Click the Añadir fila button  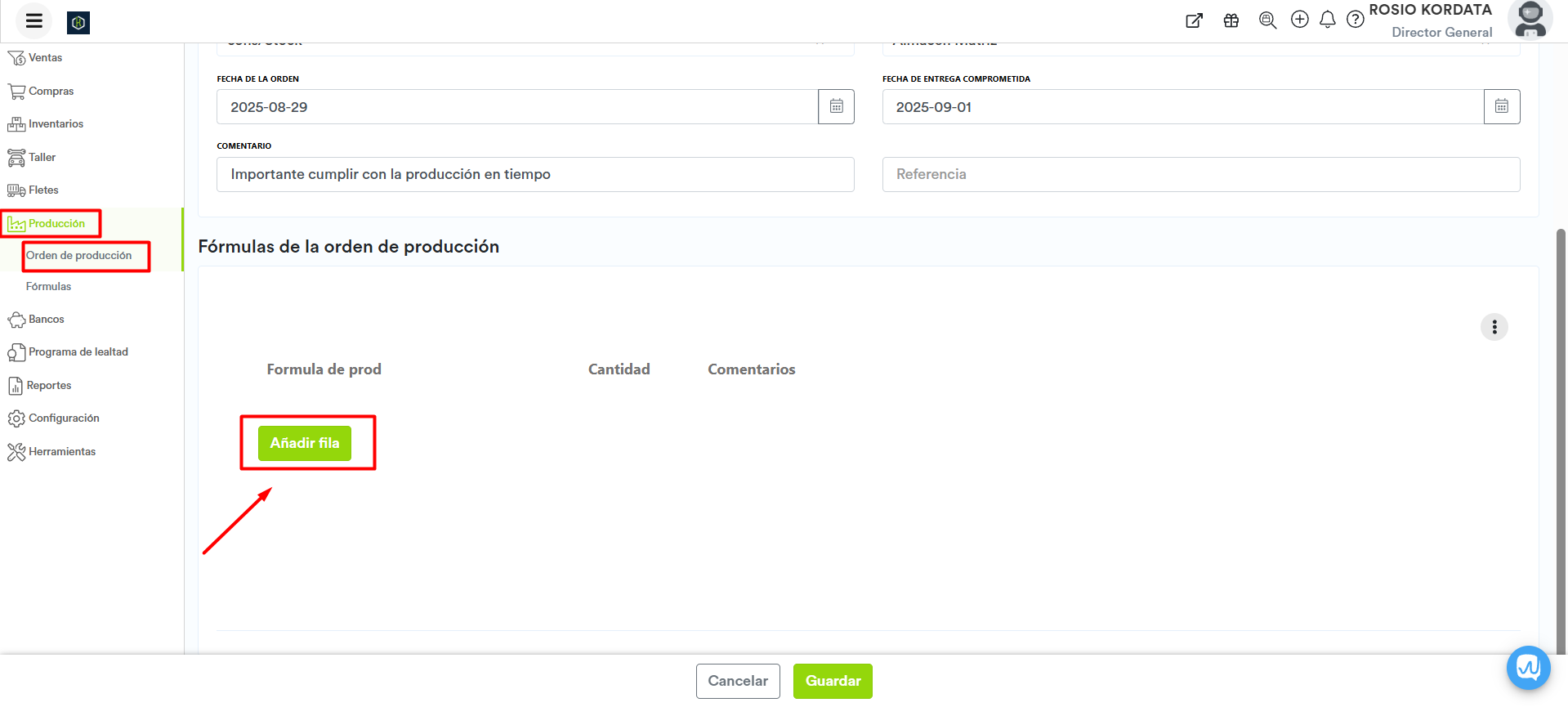pyautogui.click(x=304, y=443)
